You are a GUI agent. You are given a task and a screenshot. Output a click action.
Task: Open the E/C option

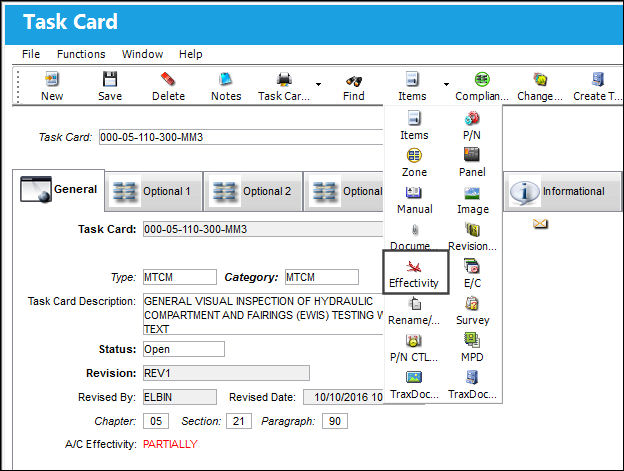pos(472,274)
